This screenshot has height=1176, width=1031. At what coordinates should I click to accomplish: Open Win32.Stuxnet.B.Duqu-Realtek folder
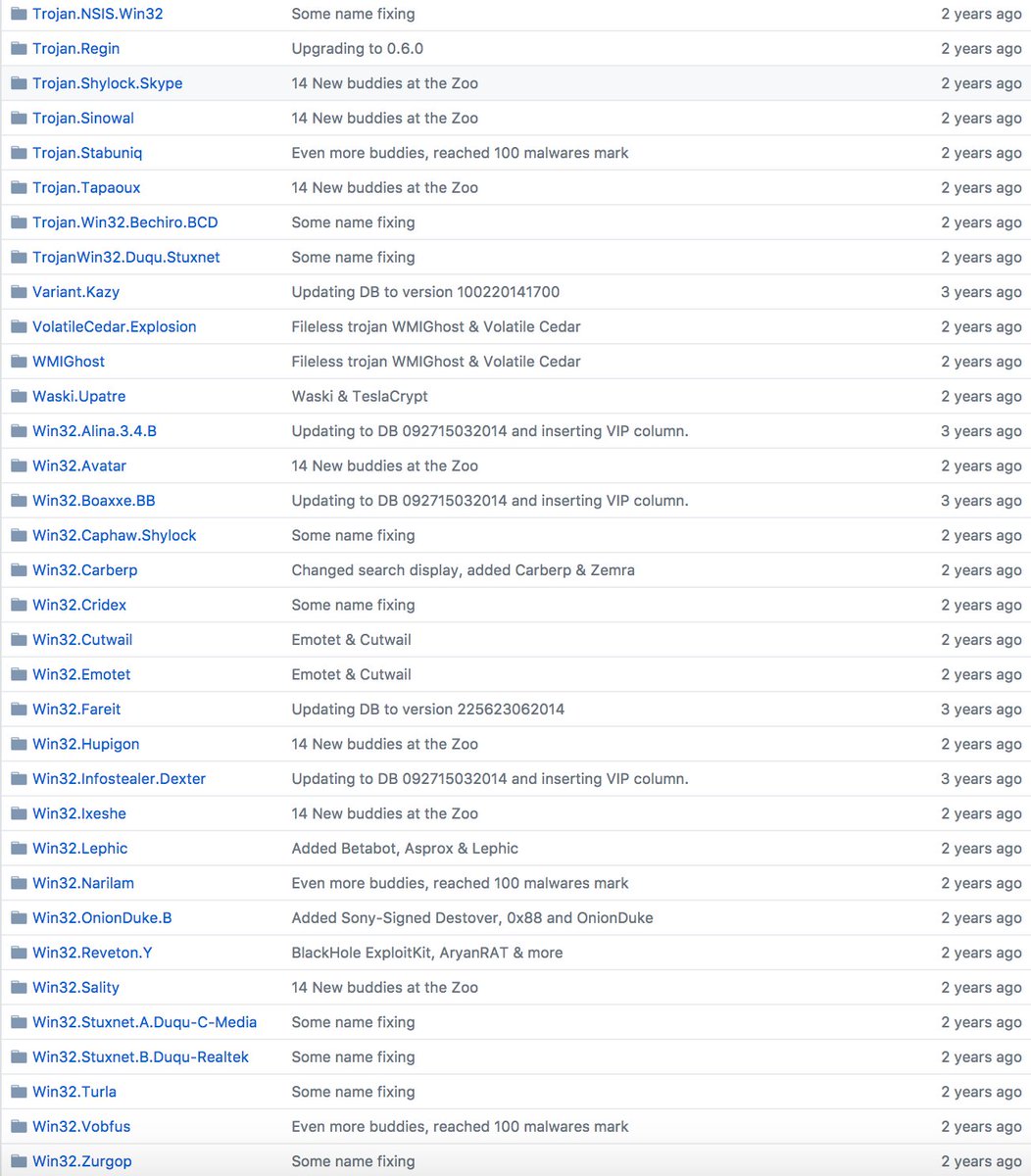point(141,1056)
